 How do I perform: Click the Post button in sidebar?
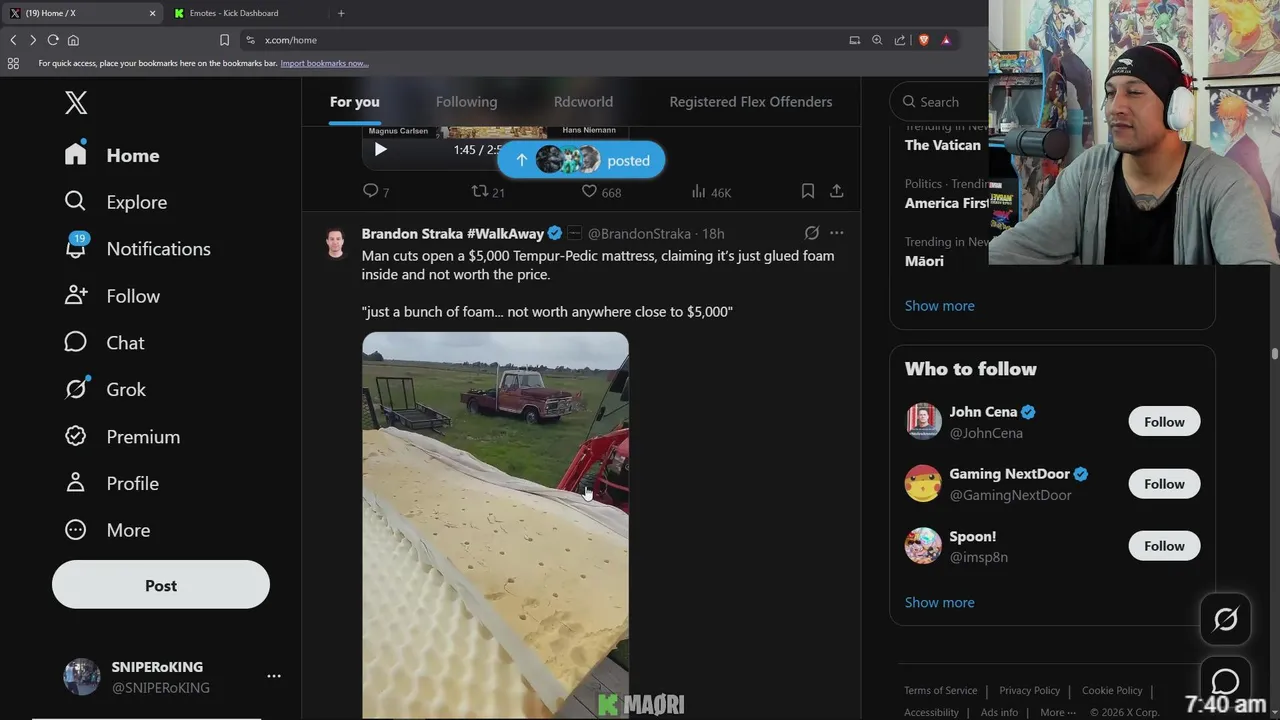(161, 585)
